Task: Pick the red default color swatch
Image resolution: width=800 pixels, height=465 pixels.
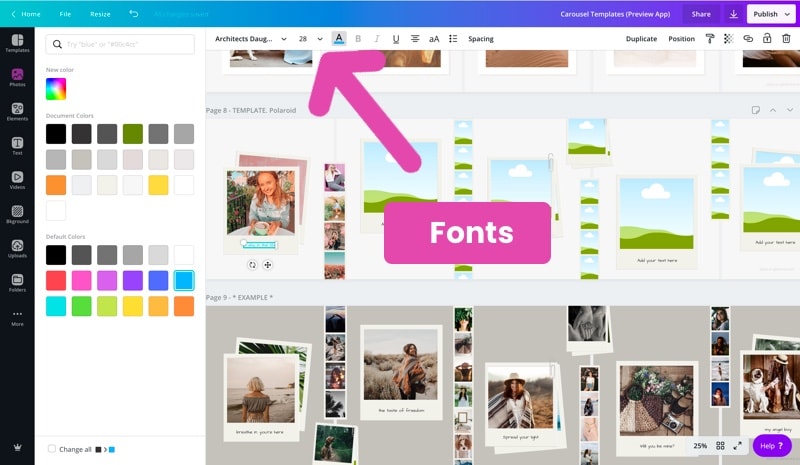Action: point(56,280)
